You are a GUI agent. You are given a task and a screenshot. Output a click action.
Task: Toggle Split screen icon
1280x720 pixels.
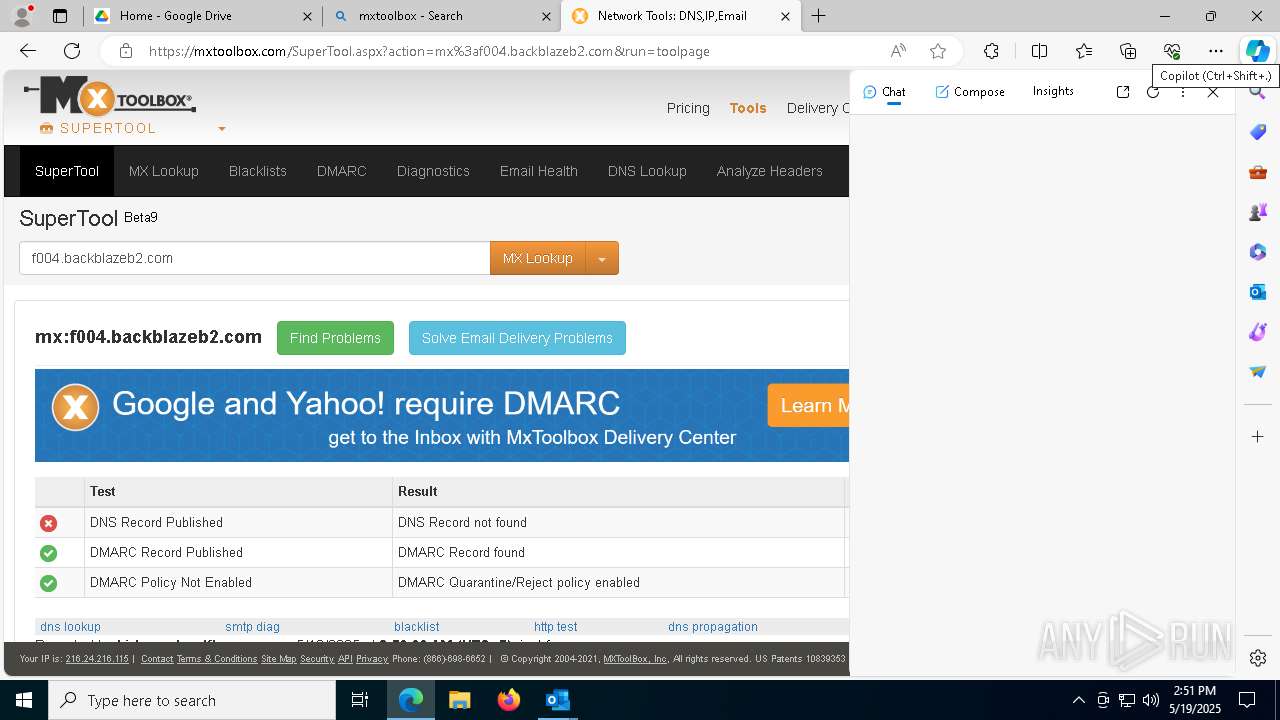click(1039, 51)
